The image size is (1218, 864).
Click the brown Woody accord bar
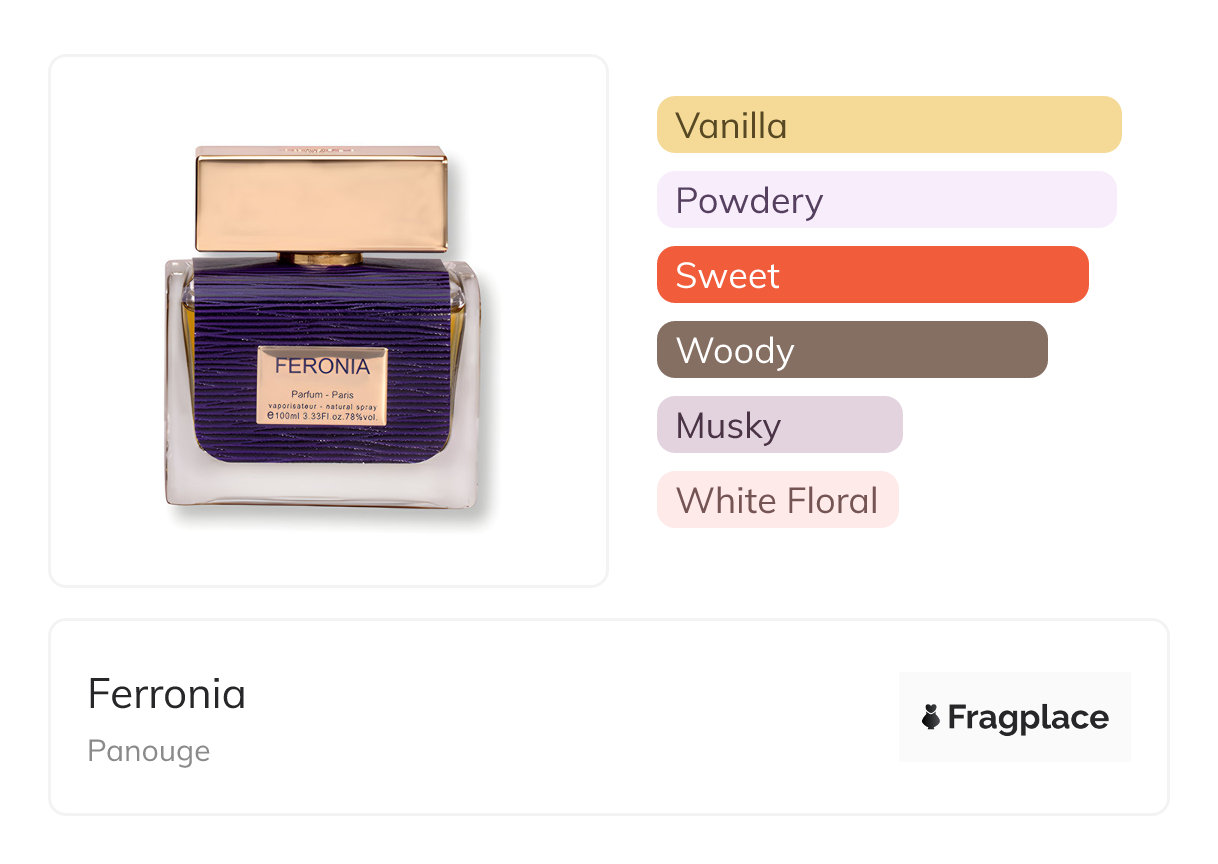(x=852, y=350)
